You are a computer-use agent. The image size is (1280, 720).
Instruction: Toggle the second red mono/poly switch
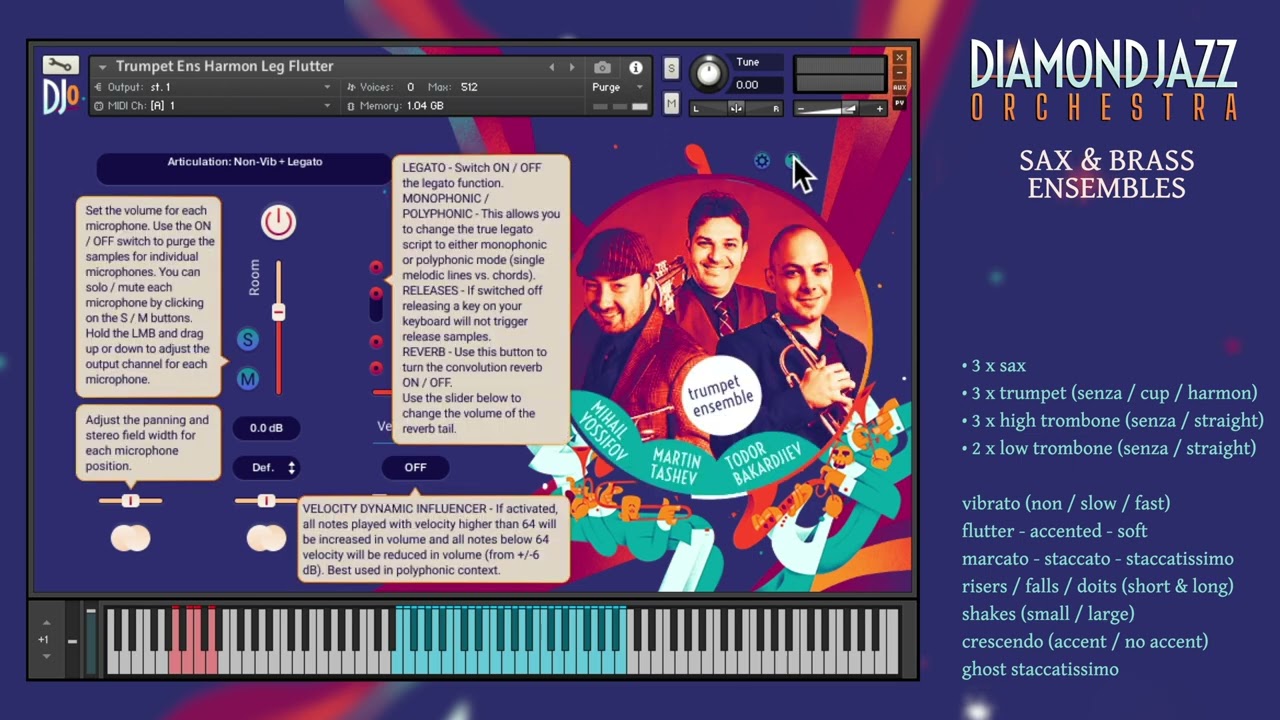376,294
